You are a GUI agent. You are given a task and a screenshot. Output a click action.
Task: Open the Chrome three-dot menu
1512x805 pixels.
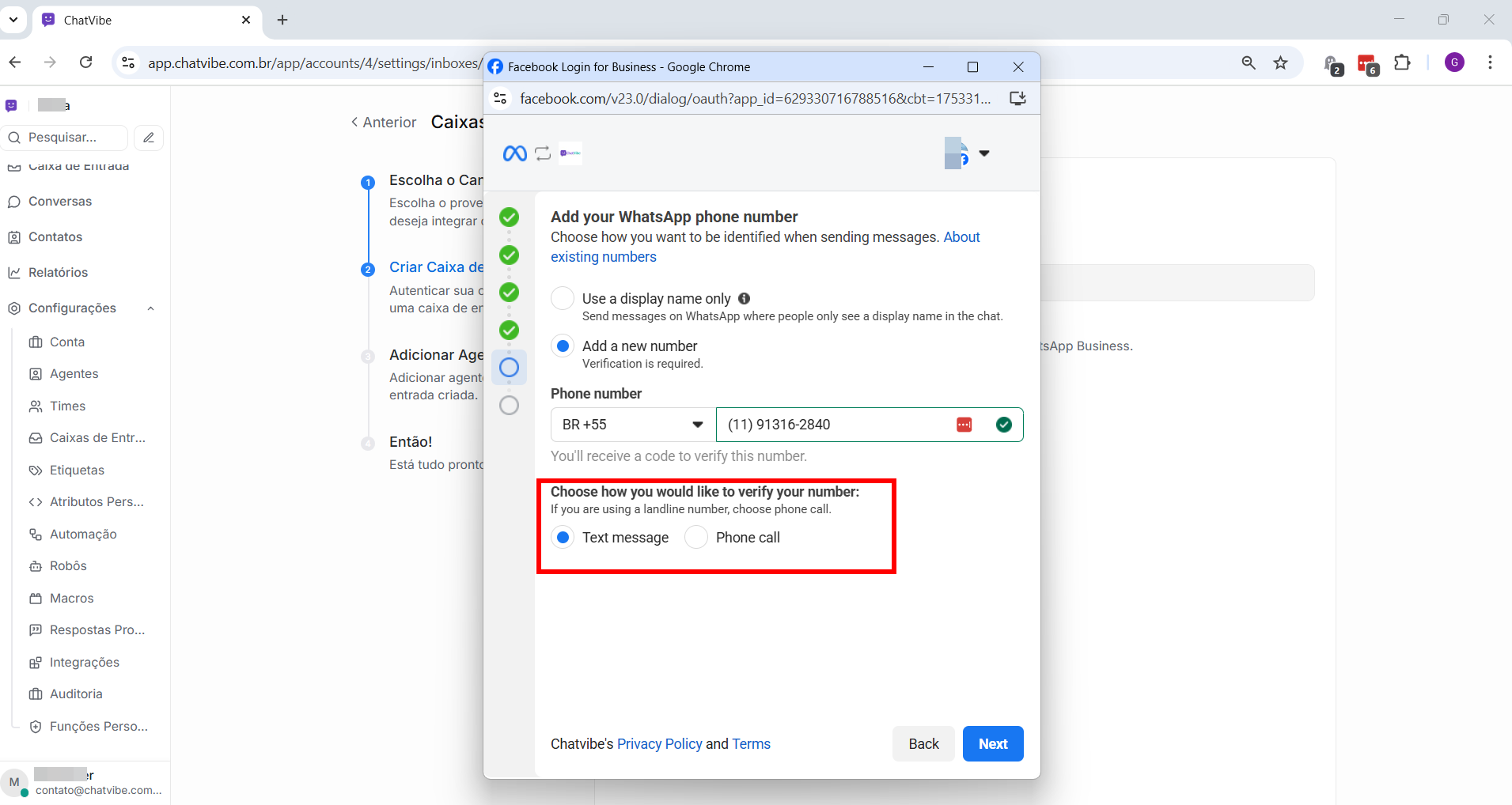pyautogui.click(x=1490, y=62)
